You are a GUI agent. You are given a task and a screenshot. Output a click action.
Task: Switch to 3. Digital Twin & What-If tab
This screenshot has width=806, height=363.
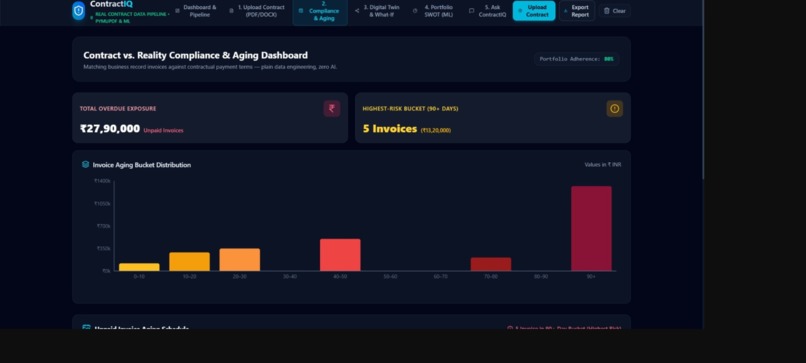(378, 11)
